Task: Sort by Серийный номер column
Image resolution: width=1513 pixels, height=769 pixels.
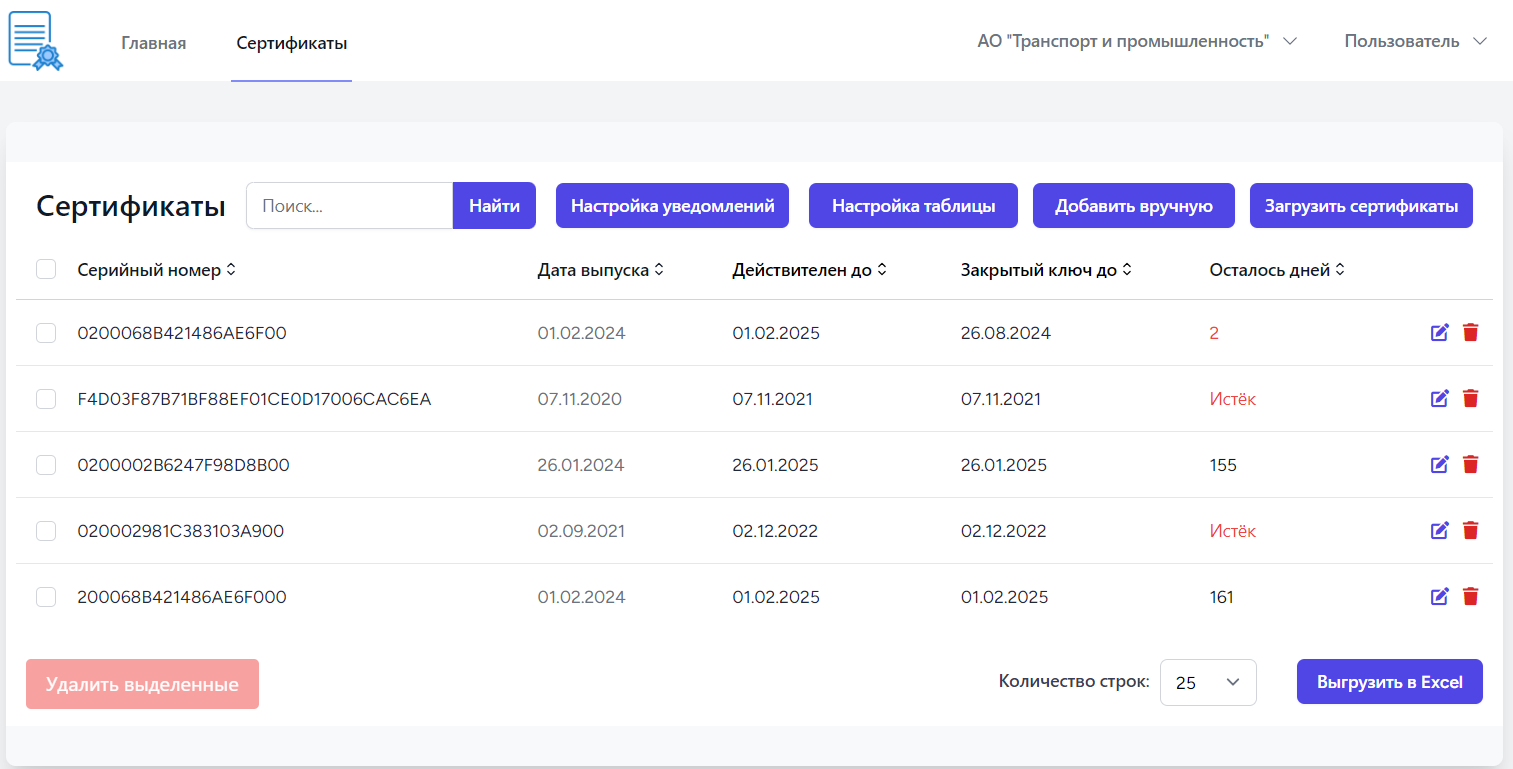Action: (156, 270)
